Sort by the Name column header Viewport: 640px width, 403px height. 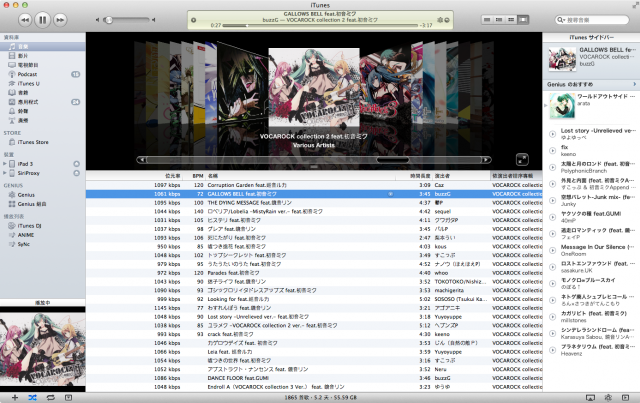pyautogui.click(x=300, y=176)
